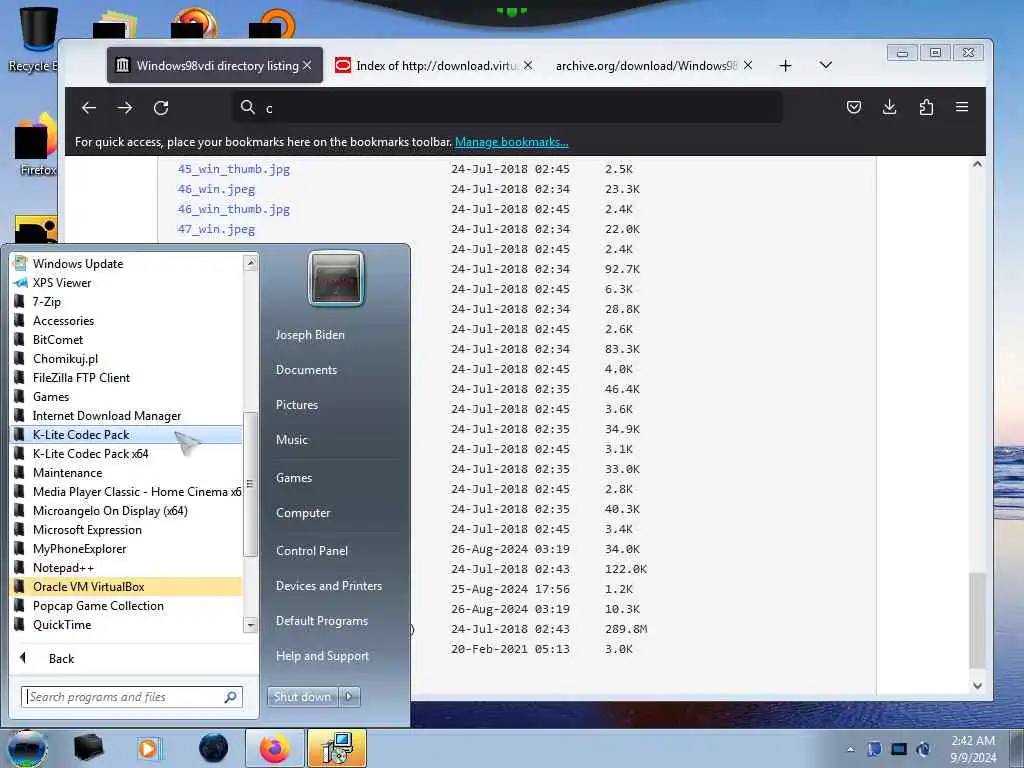
Task: Expand Microangelo On Display (x64) folder
Action: (127, 511)
